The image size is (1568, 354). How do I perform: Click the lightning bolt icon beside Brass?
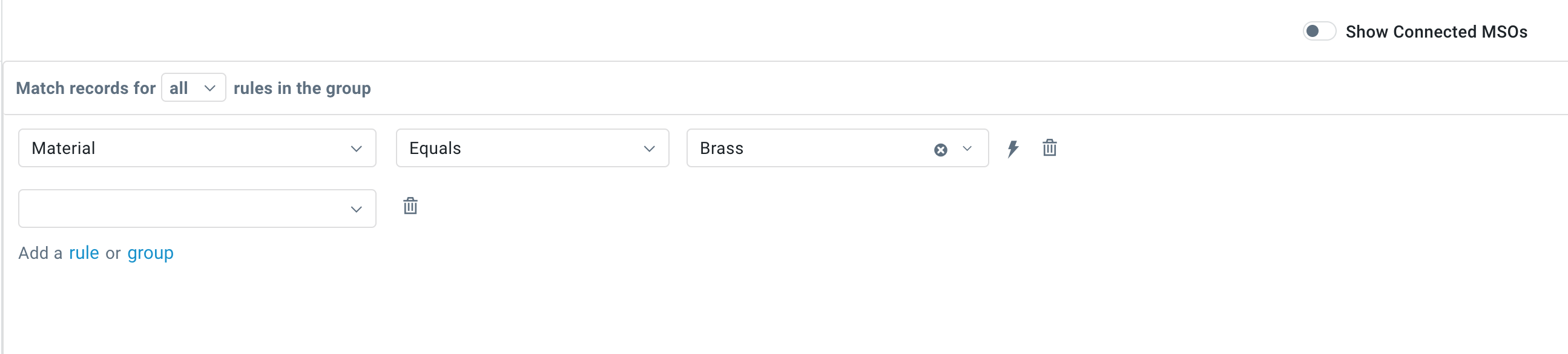[1013, 148]
